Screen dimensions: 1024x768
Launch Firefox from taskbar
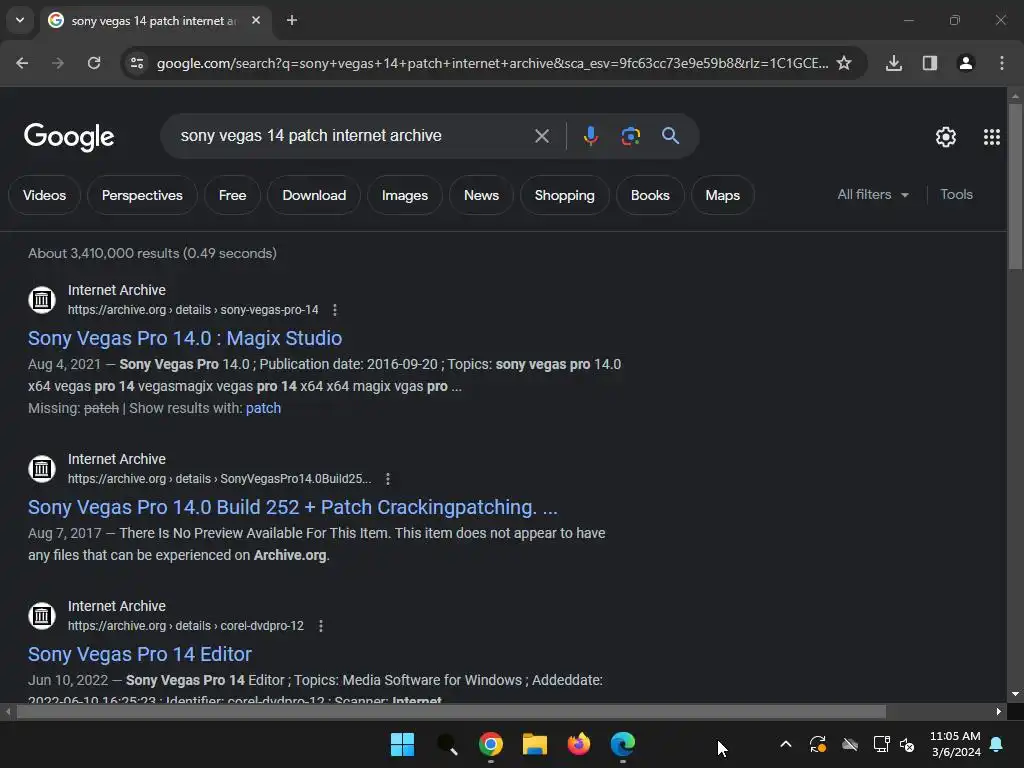[579, 744]
